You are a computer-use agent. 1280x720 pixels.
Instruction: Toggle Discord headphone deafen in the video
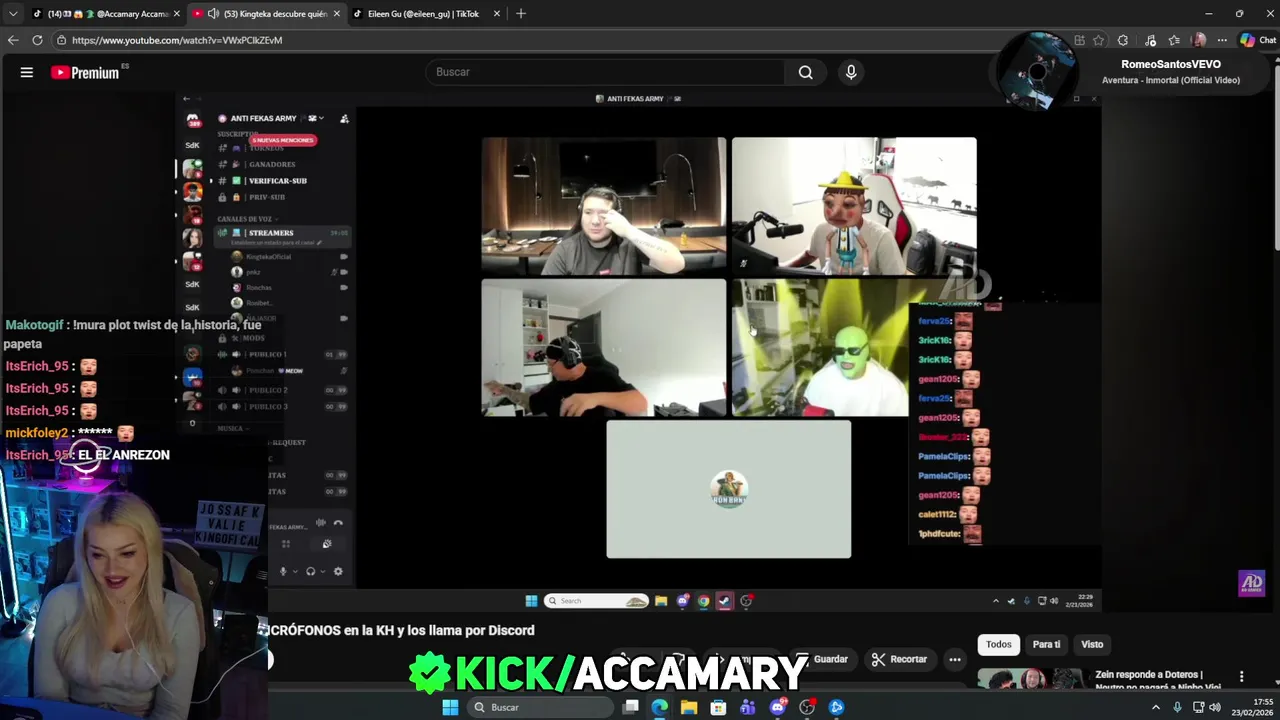[x=310, y=572]
